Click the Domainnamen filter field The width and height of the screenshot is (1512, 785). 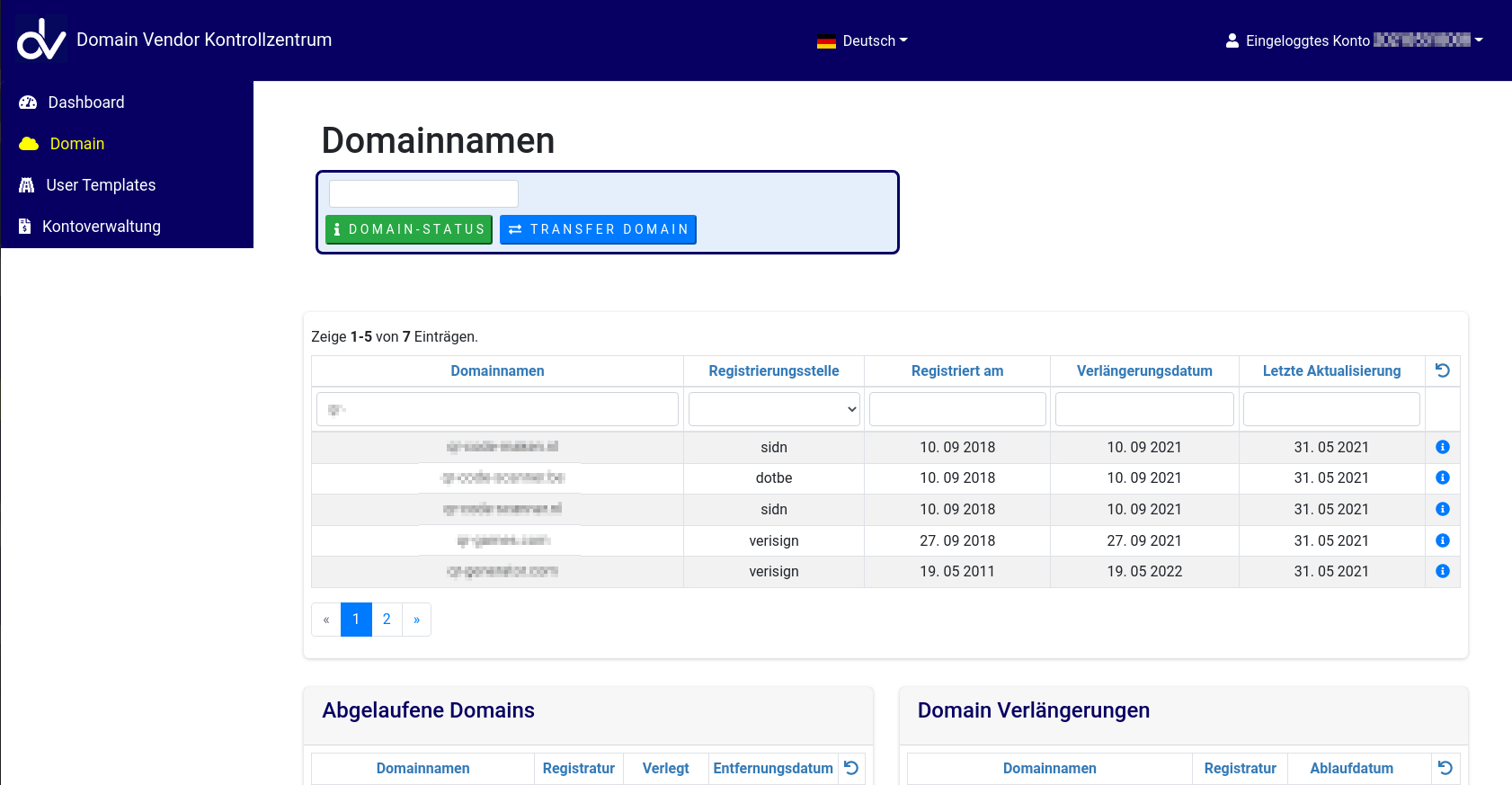tap(497, 409)
